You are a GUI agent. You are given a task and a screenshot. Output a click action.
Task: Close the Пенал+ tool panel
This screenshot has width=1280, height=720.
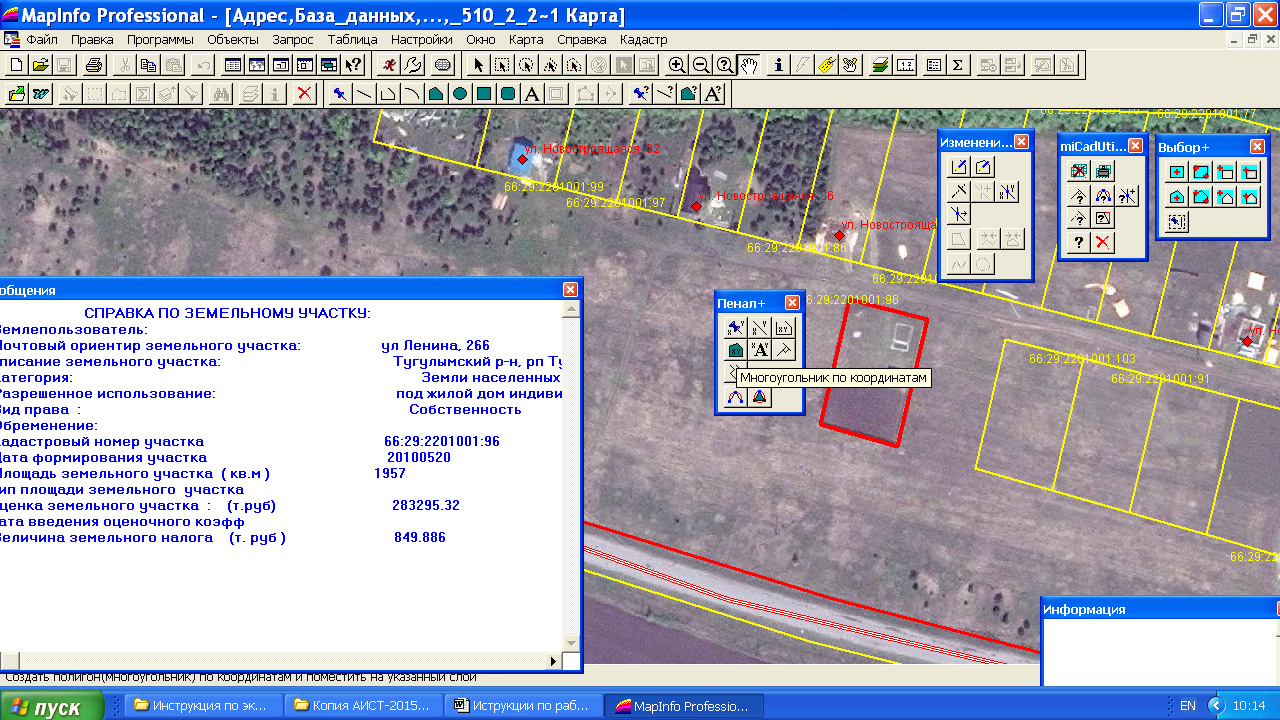[x=792, y=302]
